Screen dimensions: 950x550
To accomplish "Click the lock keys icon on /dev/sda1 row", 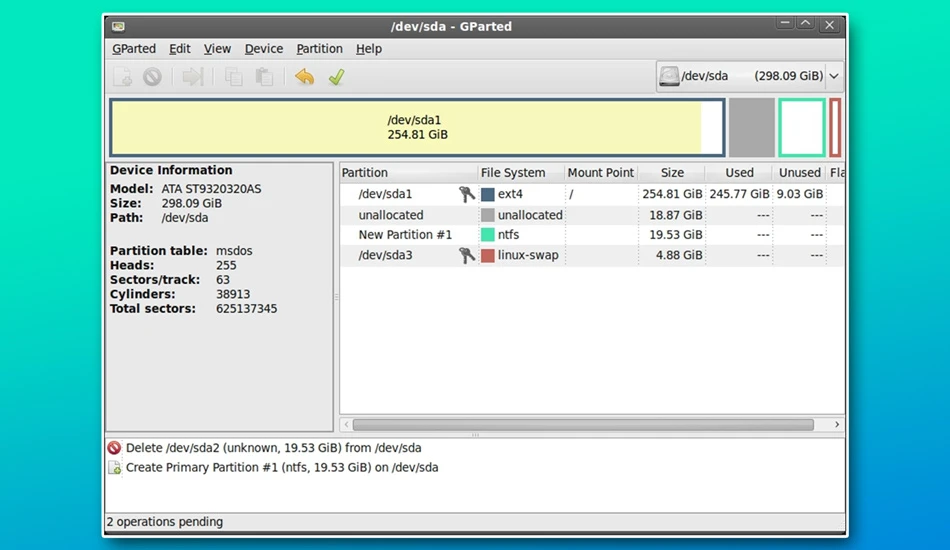I will [x=466, y=194].
